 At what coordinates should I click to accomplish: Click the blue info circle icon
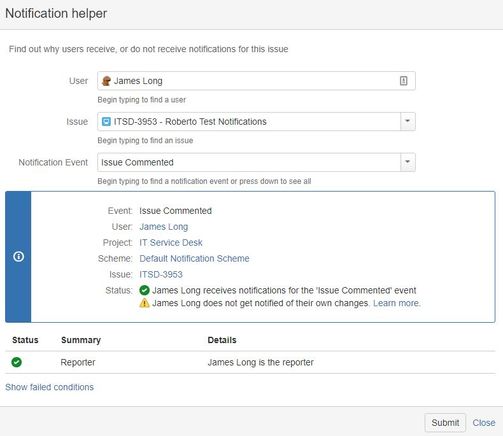(x=18, y=257)
